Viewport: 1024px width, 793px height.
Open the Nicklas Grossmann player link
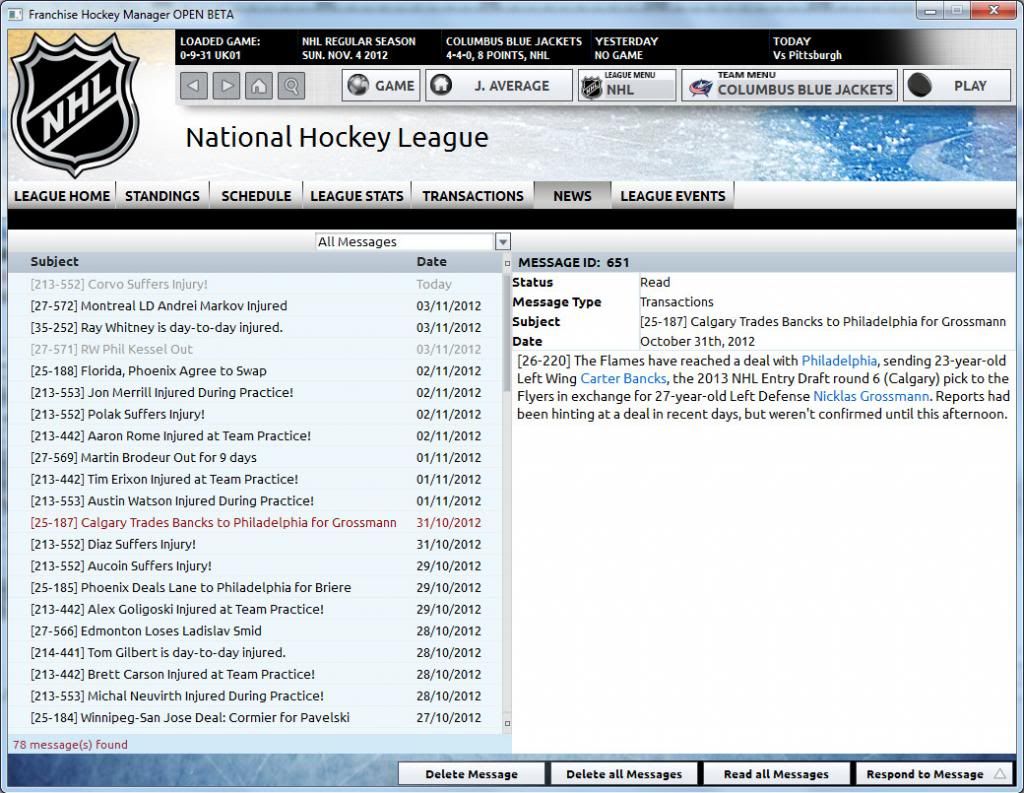871,396
